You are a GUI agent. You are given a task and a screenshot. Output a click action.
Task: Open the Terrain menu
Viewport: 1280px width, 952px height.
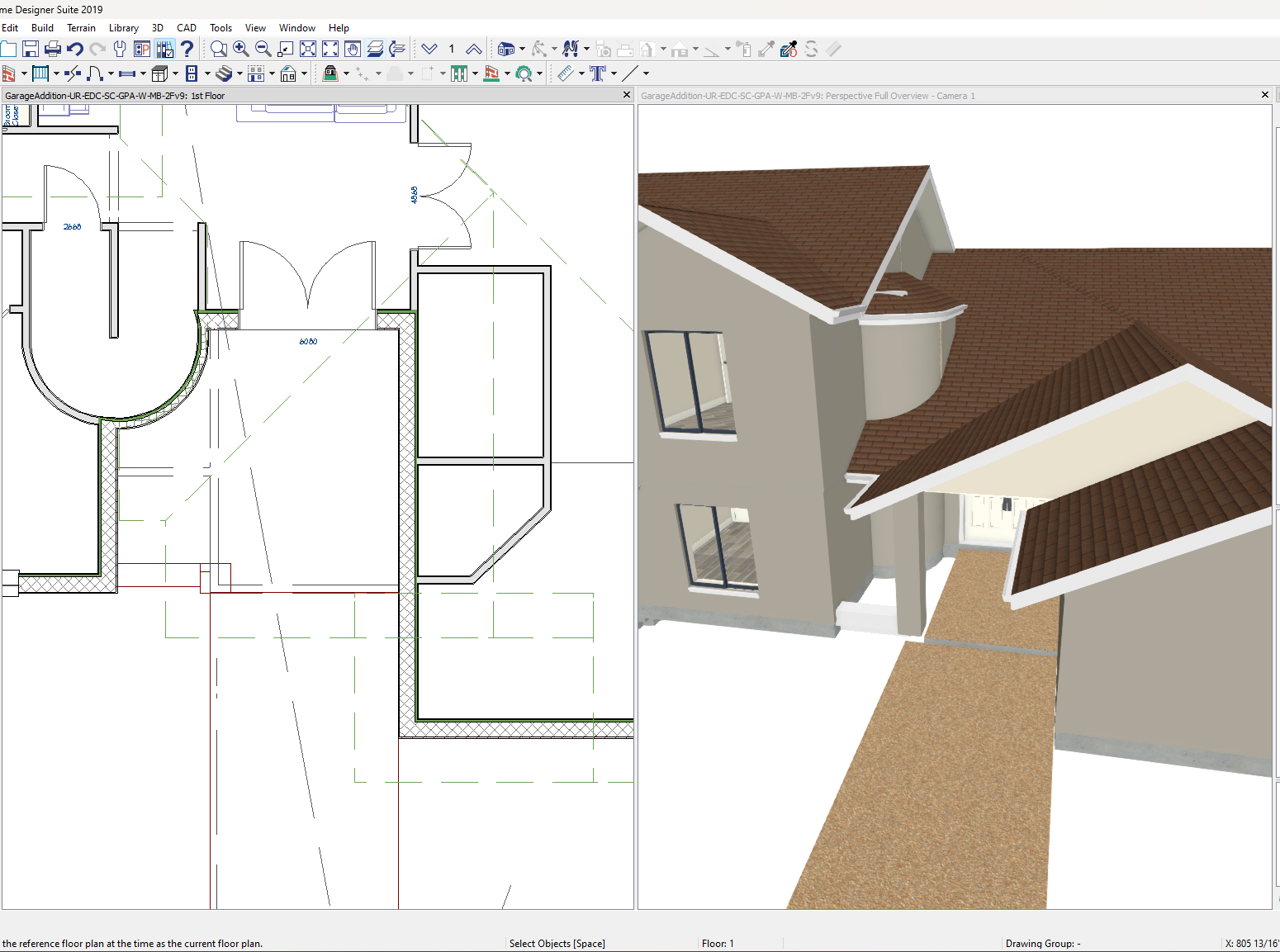coord(81,28)
